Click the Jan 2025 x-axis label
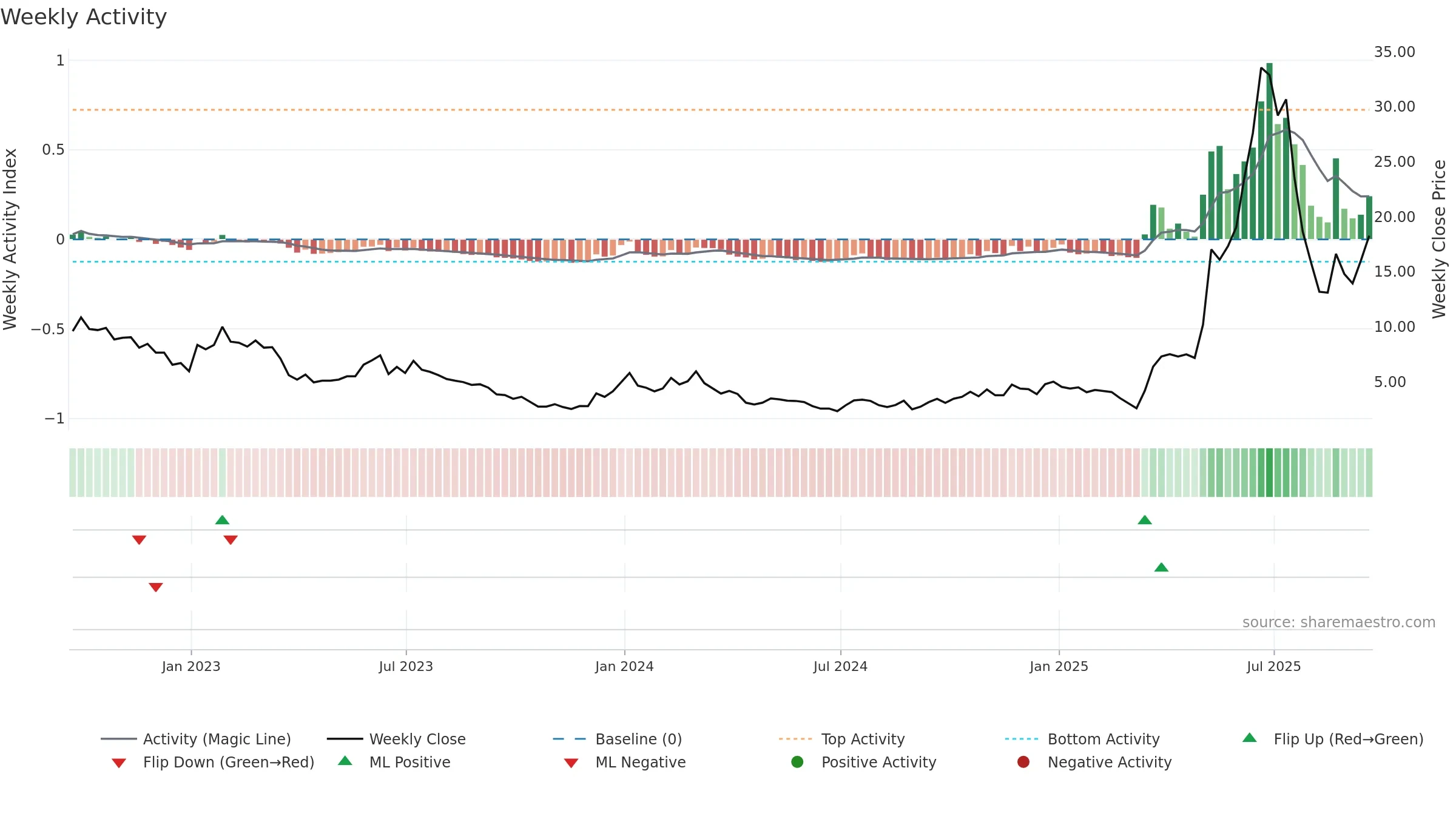This screenshot has width=1456, height=819. [1059, 666]
